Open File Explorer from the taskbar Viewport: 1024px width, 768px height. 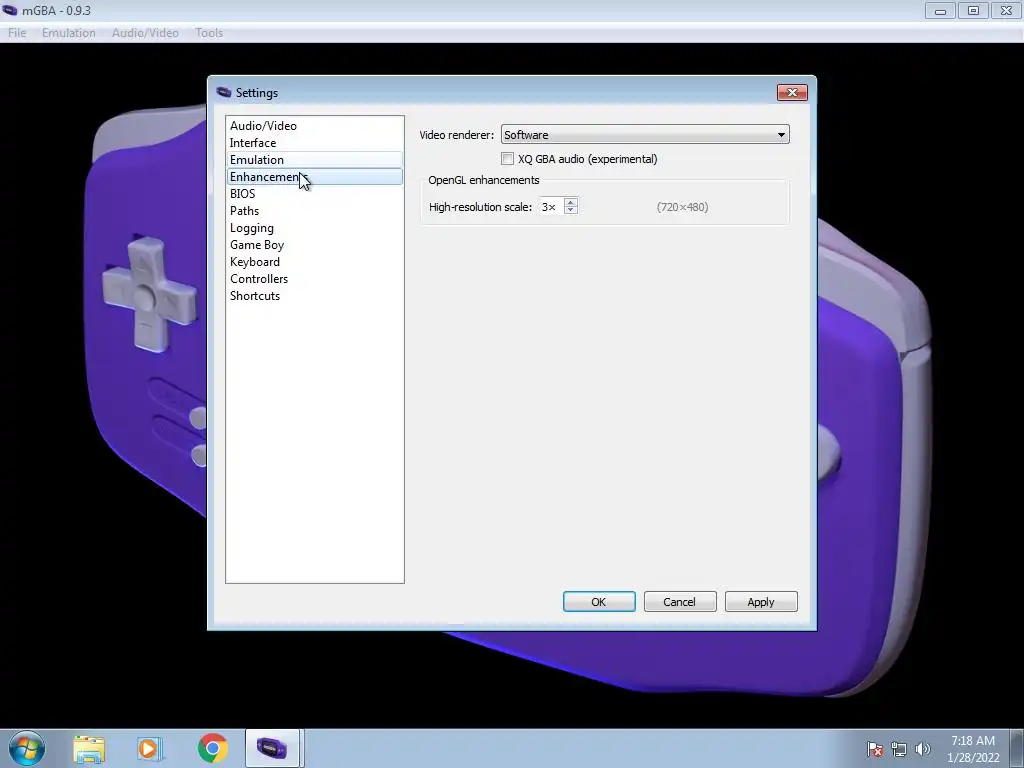[89, 749]
